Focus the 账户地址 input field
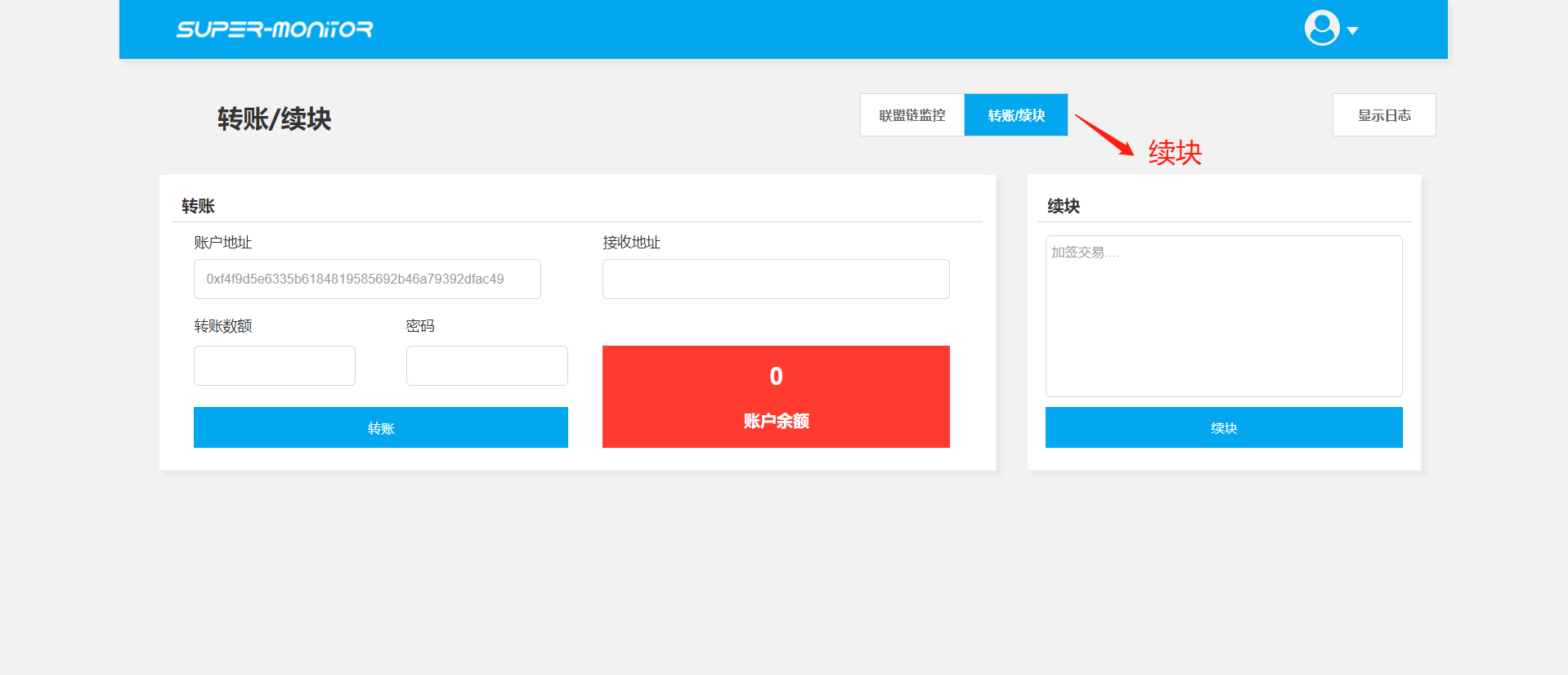The height and width of the screenshot is (675, 1568). click(367, 279)
